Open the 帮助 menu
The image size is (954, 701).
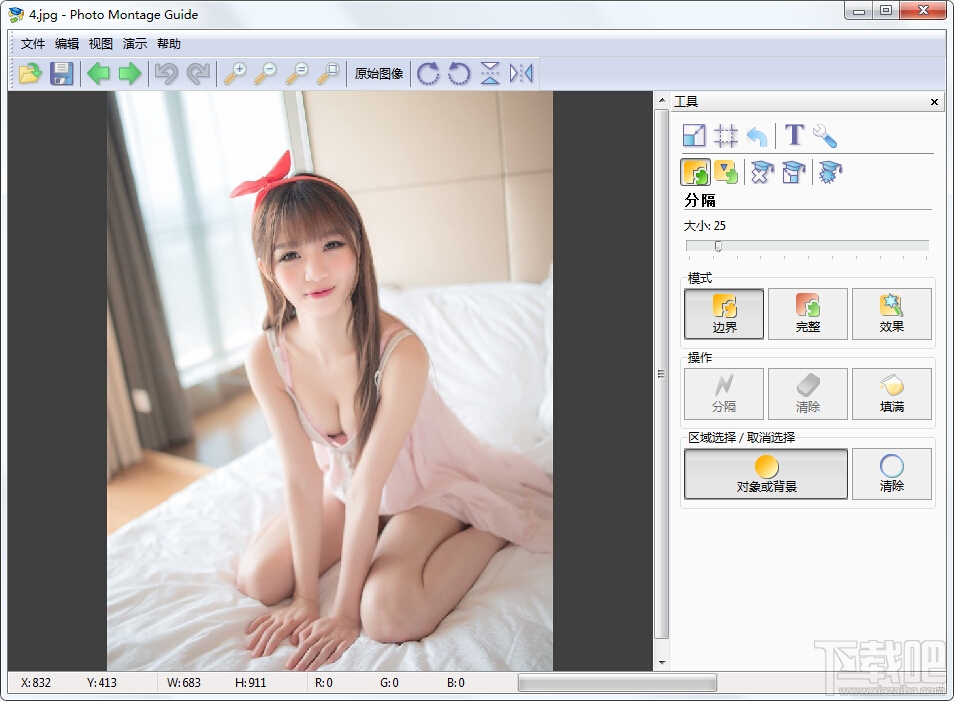(169, 44)
